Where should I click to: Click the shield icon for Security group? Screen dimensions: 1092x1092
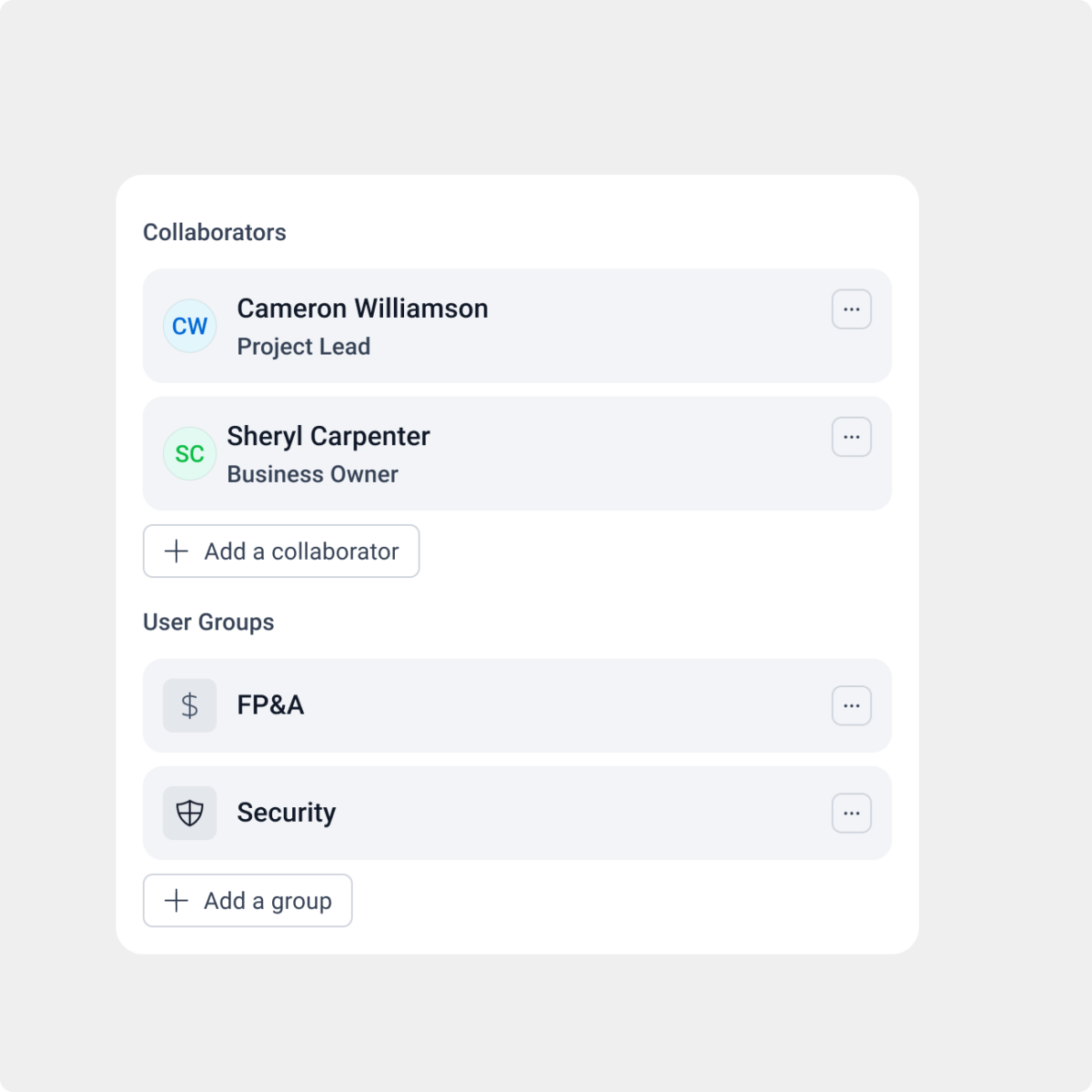pyautogui.click(x=189, y=813)
